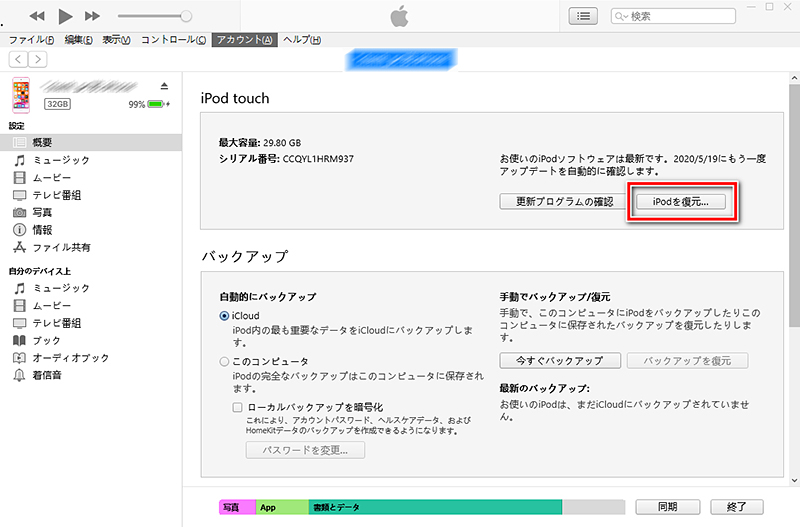
Task: Click the 32GB capacity badge
Action: coord(57,104)
